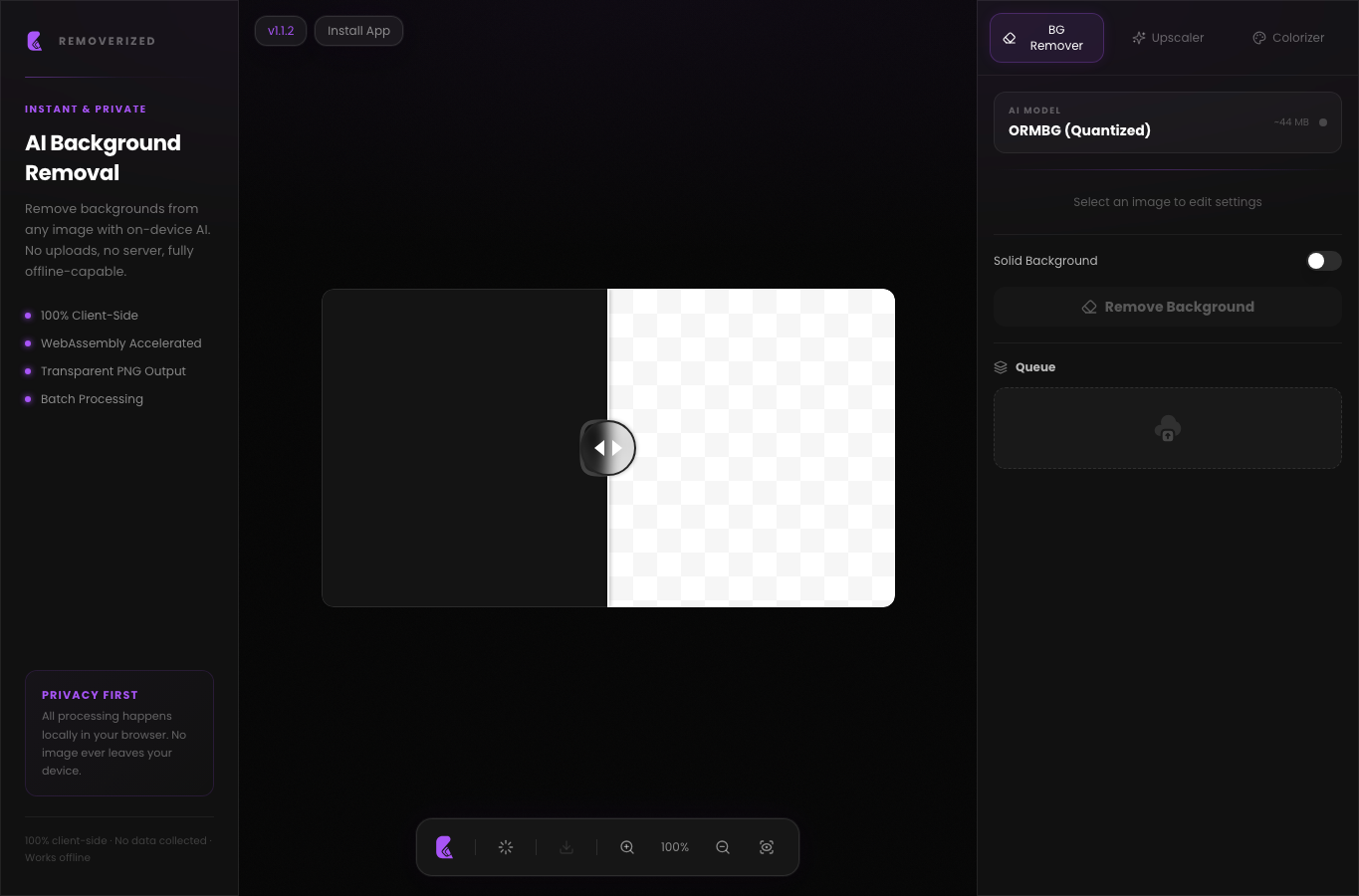The height and width of the screenshot is (896, 1359).
Task: Click the layers icon beside Queue
Action: 1001,367
